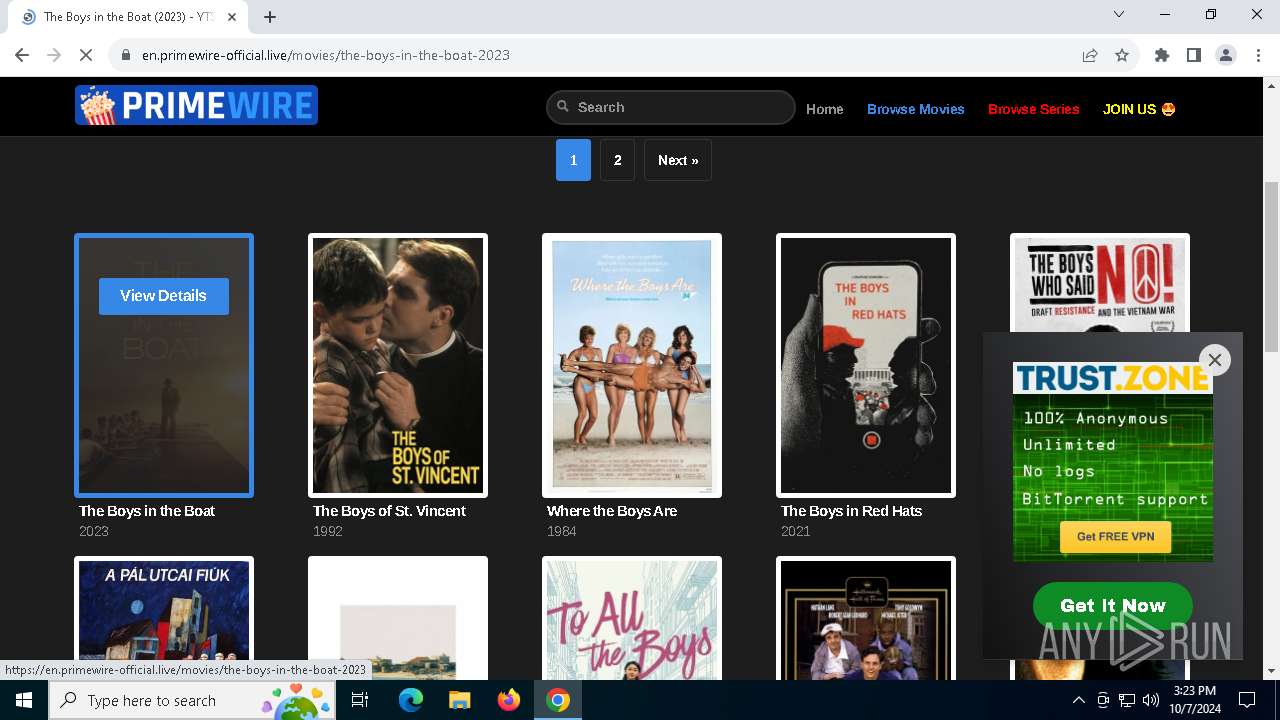
Task: Open the Where the Boys Are poster
Action: coord(632,365)
